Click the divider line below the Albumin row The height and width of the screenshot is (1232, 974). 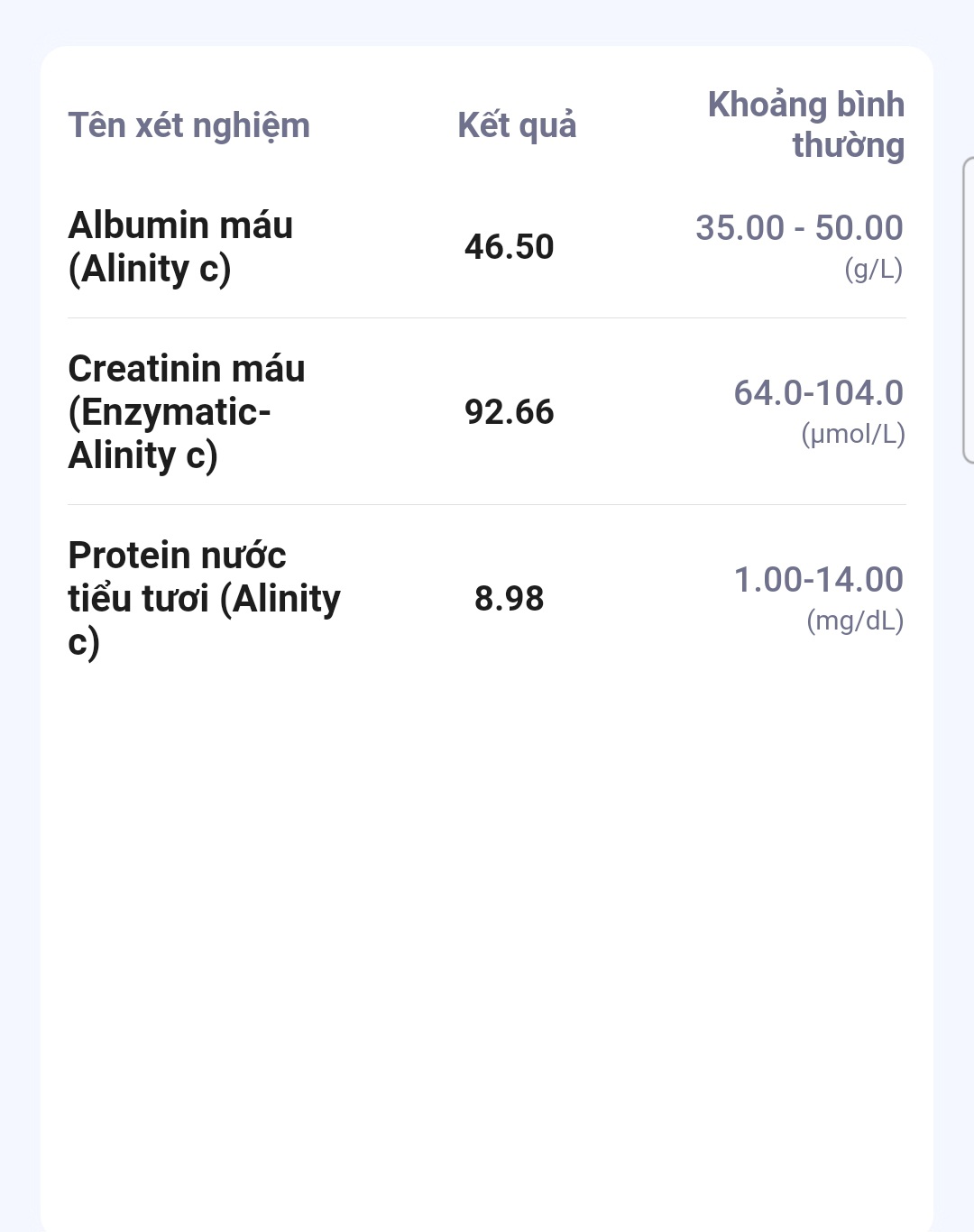click(x=487, y=318)
